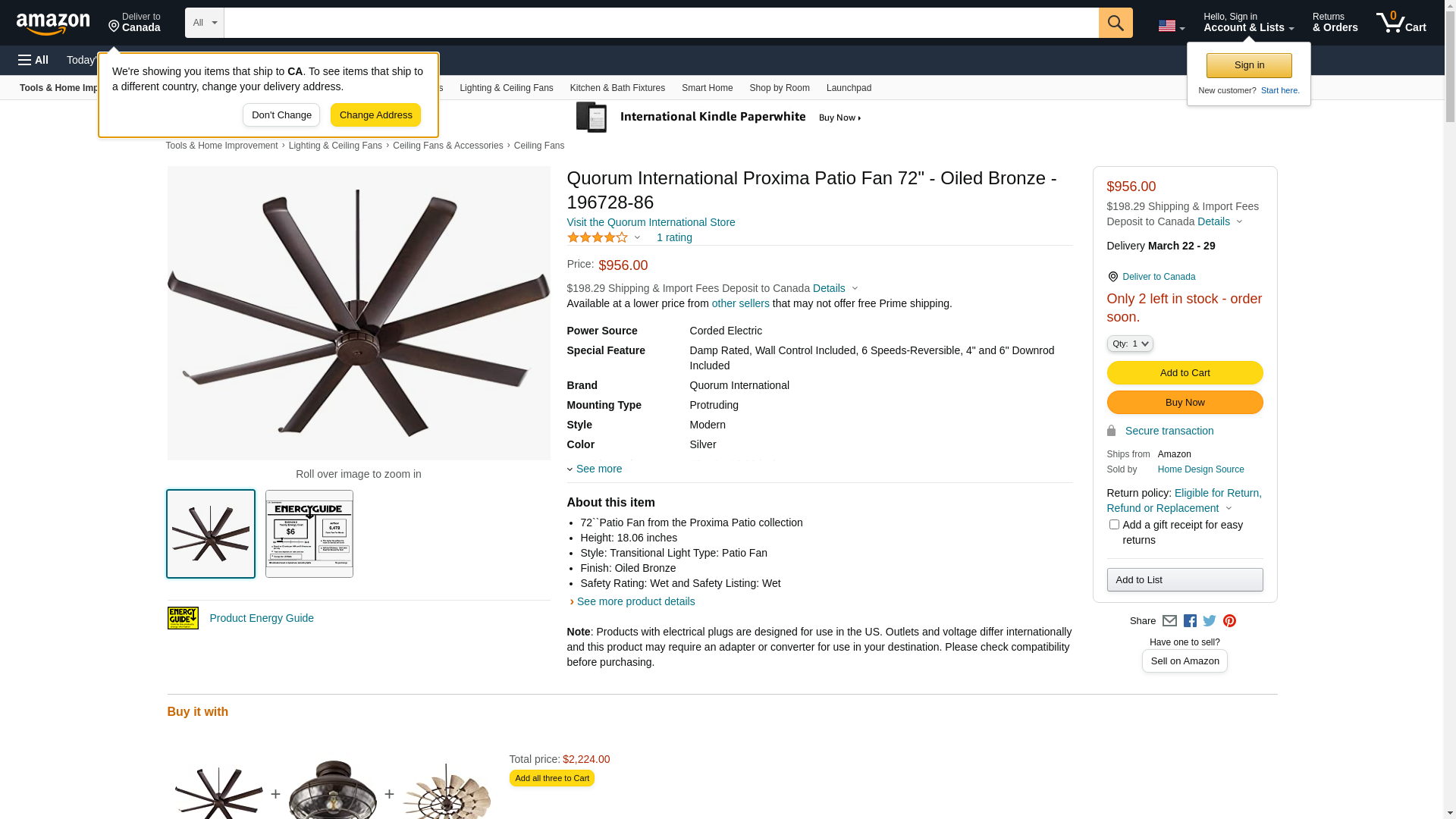Open the search category All dropdown
This screenshot has width=1456, height=819.
pos(205,23)
